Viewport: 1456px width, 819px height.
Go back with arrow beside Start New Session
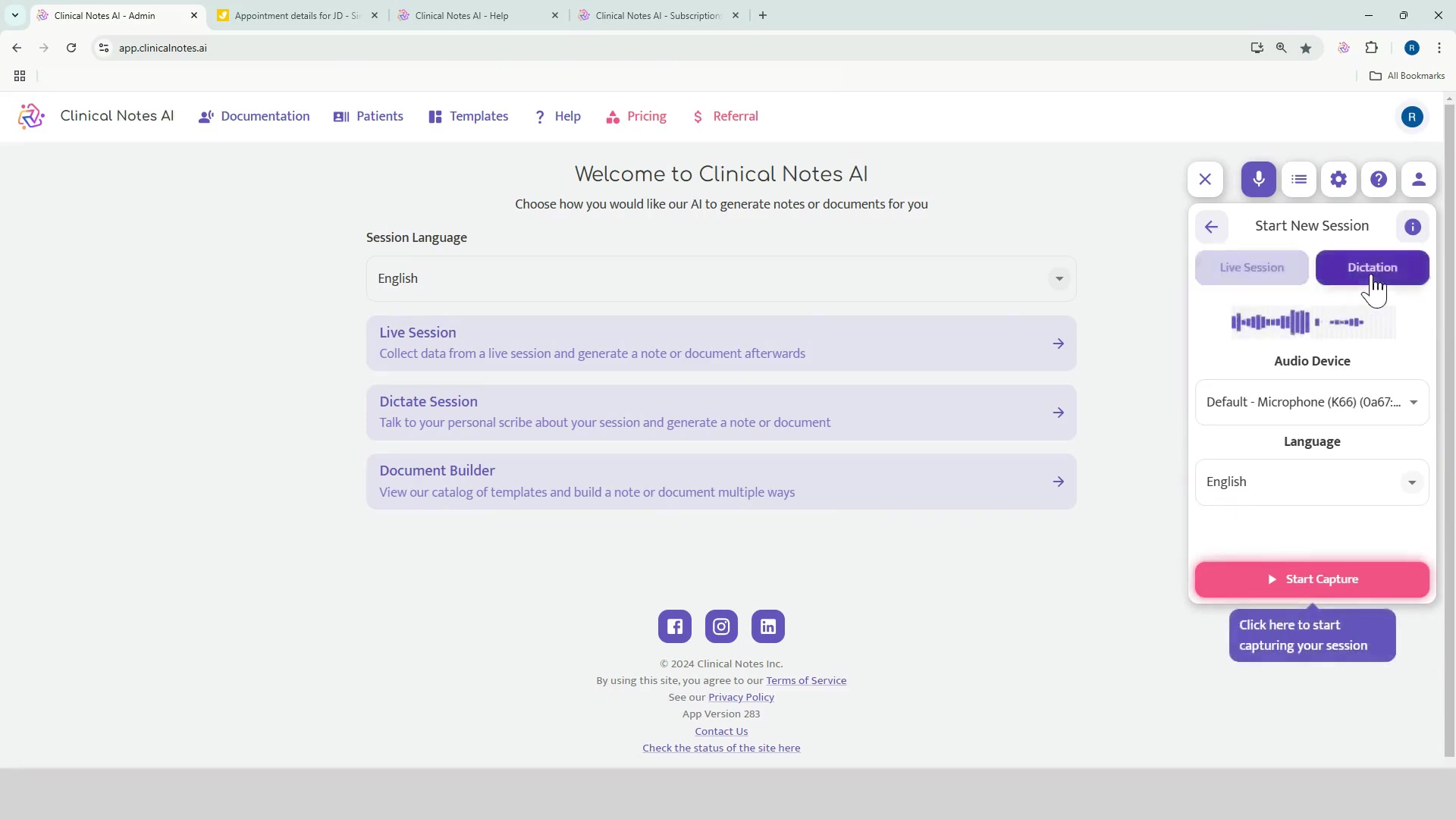point(1211,227)
